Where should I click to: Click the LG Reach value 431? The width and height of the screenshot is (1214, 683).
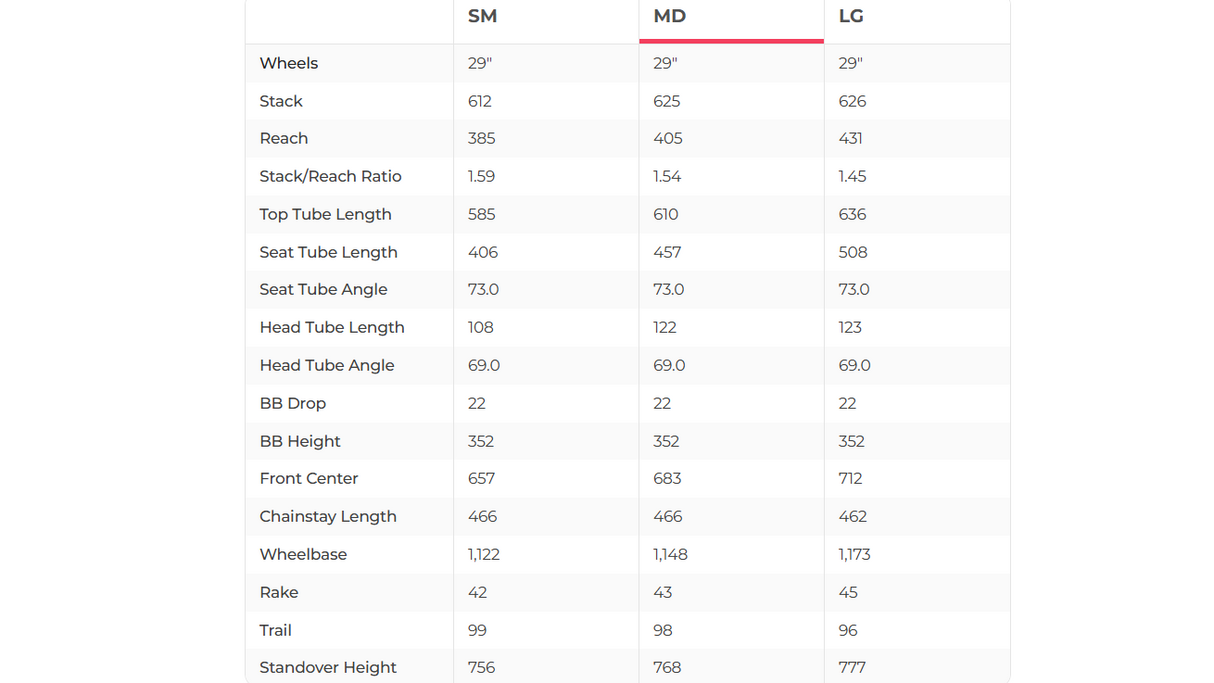point(850,138)
